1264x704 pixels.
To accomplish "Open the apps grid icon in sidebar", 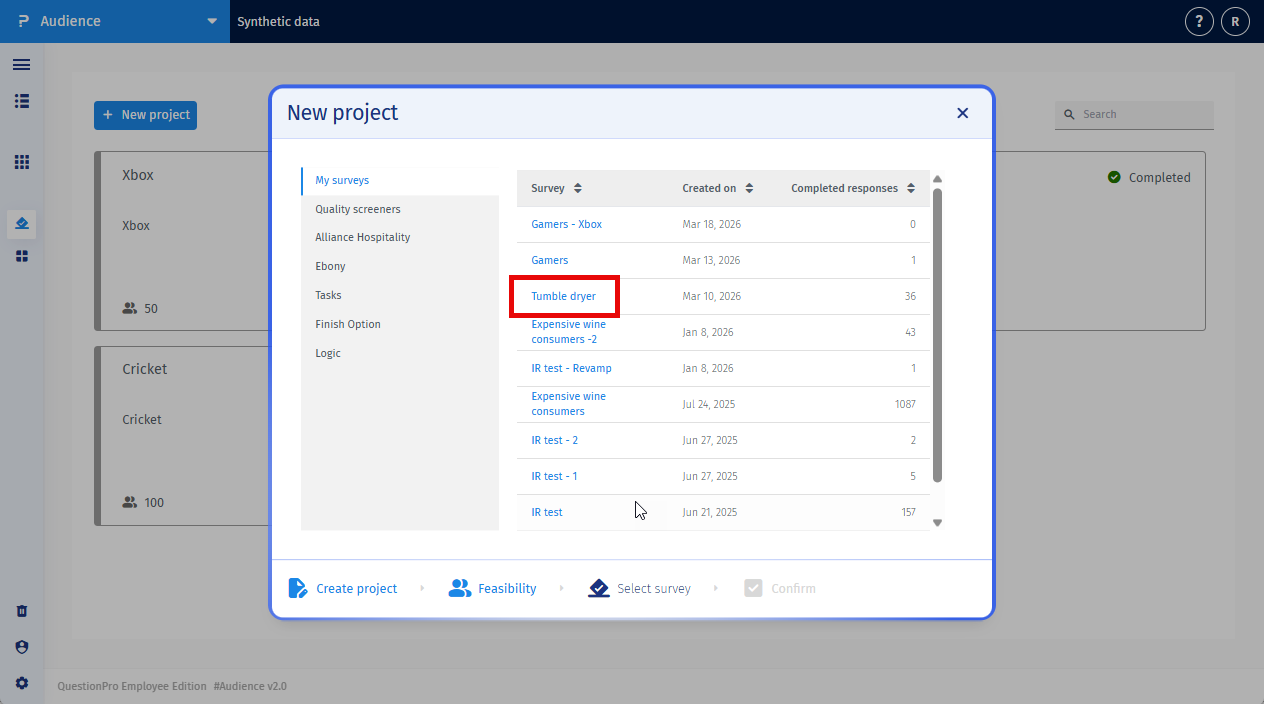I will pos(21,162).
